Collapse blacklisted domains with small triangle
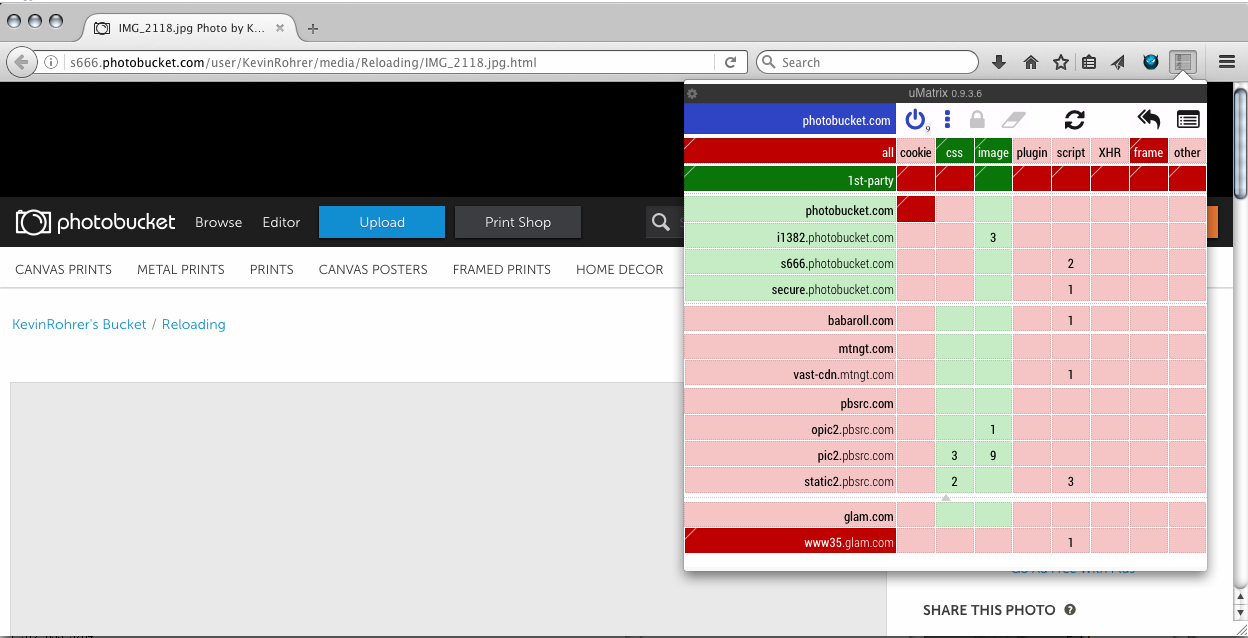Screen dimensions: 1248x638 tap(946, 497)
